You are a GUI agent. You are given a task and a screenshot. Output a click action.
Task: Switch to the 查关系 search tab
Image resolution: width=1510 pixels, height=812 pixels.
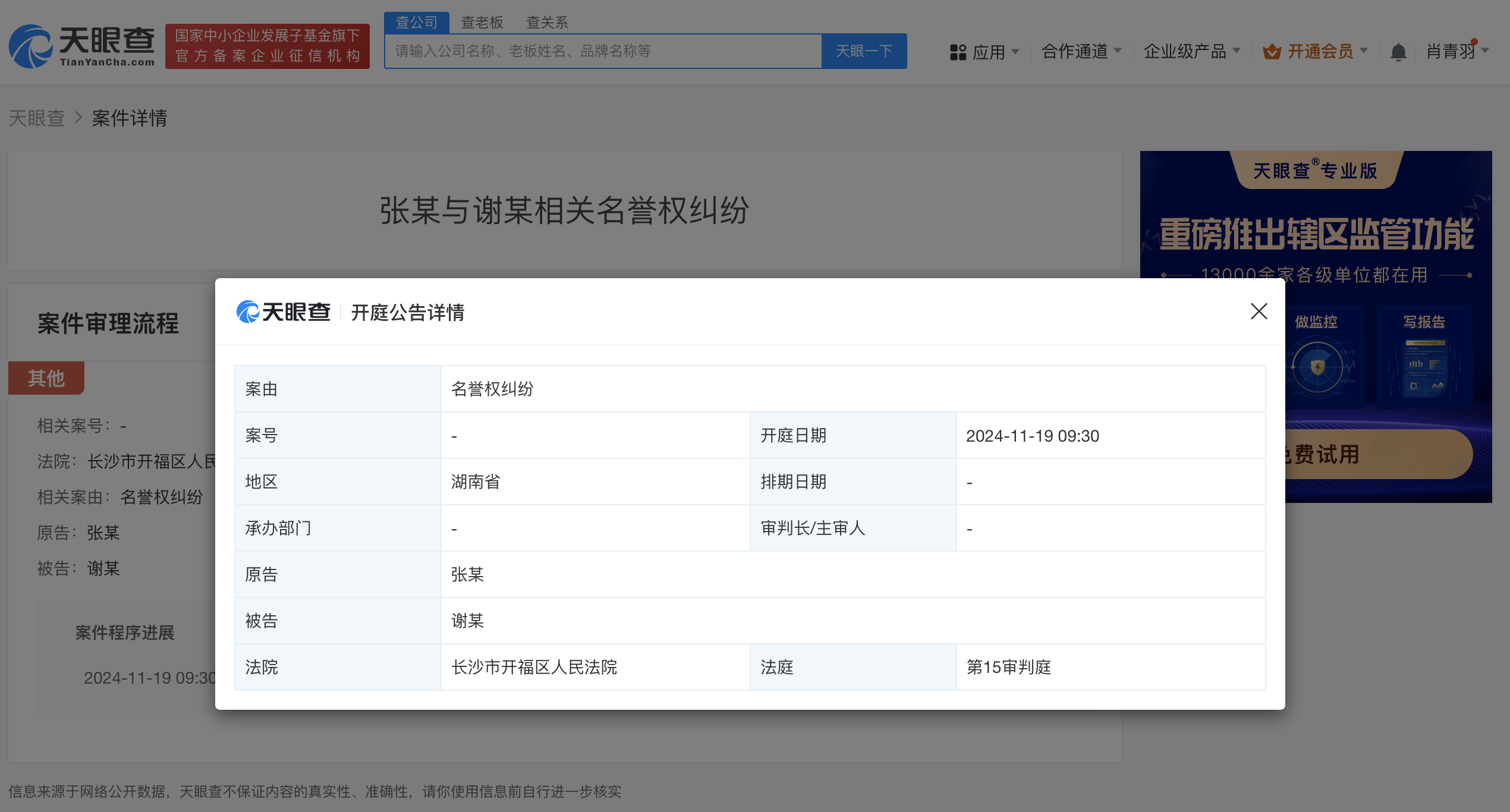click(x=547, y=23)
